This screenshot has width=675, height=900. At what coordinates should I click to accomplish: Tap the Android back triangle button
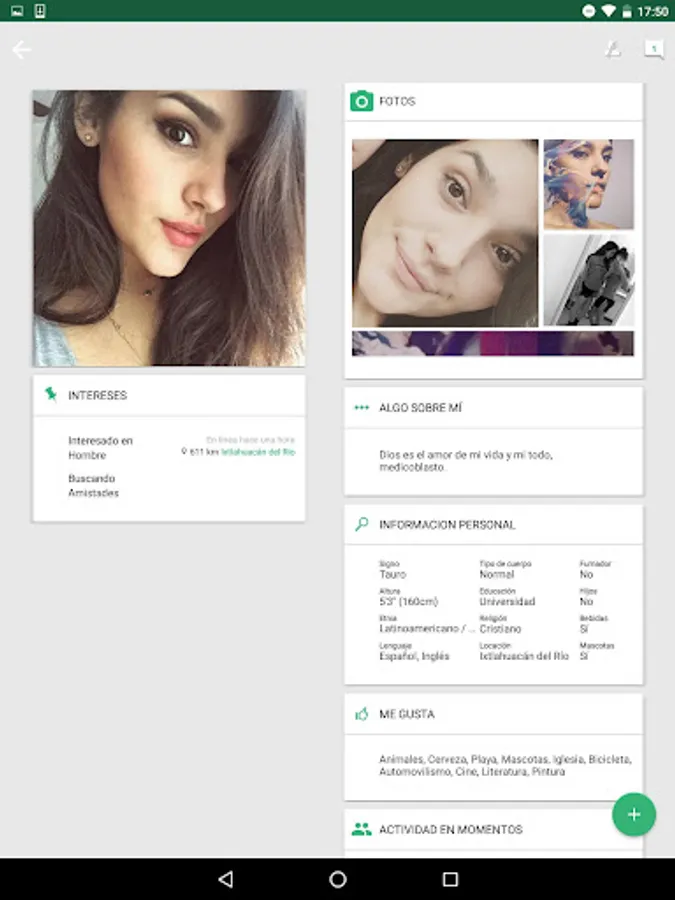click(226, 879)
